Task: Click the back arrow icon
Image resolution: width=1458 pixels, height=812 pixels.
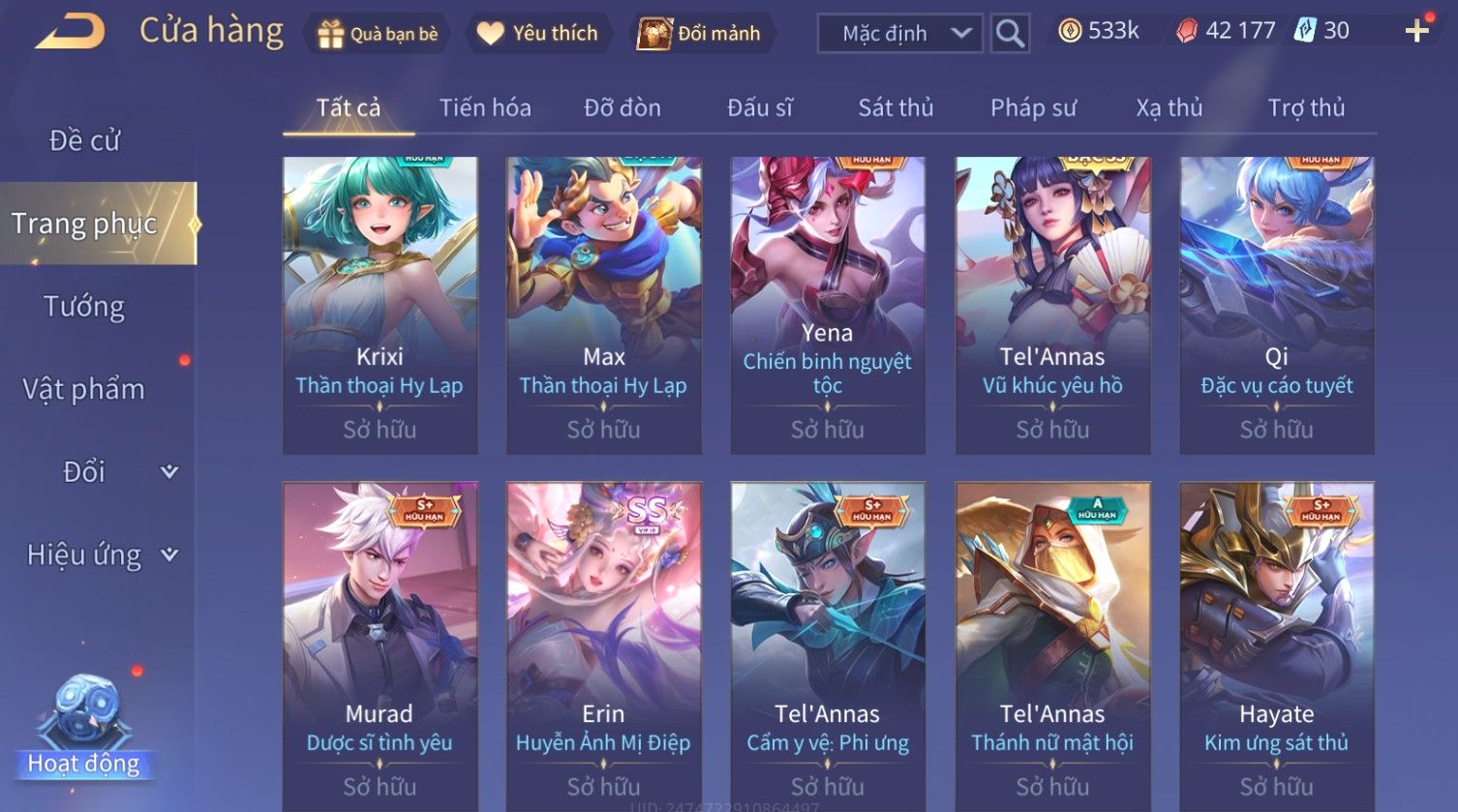Action: point(70,32)
